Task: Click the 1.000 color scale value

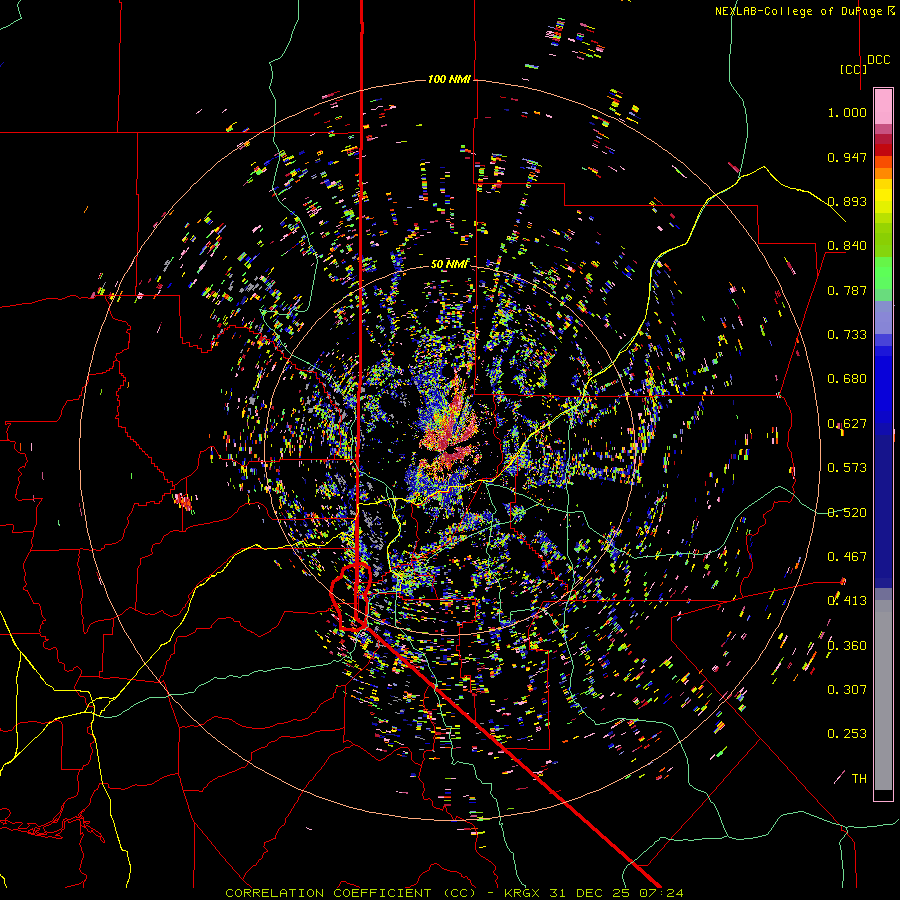Action: (x=847, y=112)
